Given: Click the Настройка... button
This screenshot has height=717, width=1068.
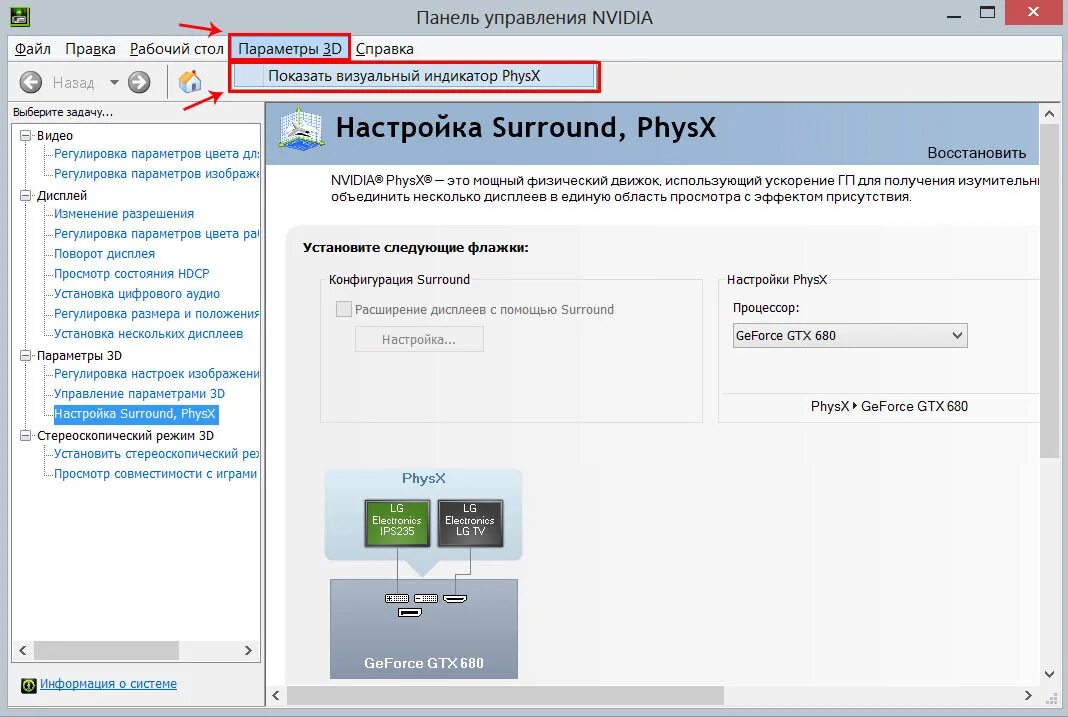Looking at the screenshot, I should [419, 339].
